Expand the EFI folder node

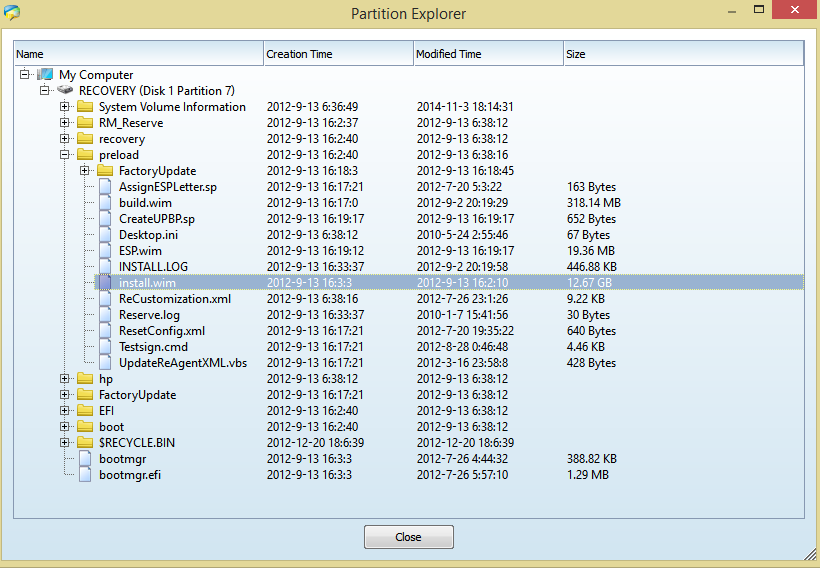pos(64,411)
